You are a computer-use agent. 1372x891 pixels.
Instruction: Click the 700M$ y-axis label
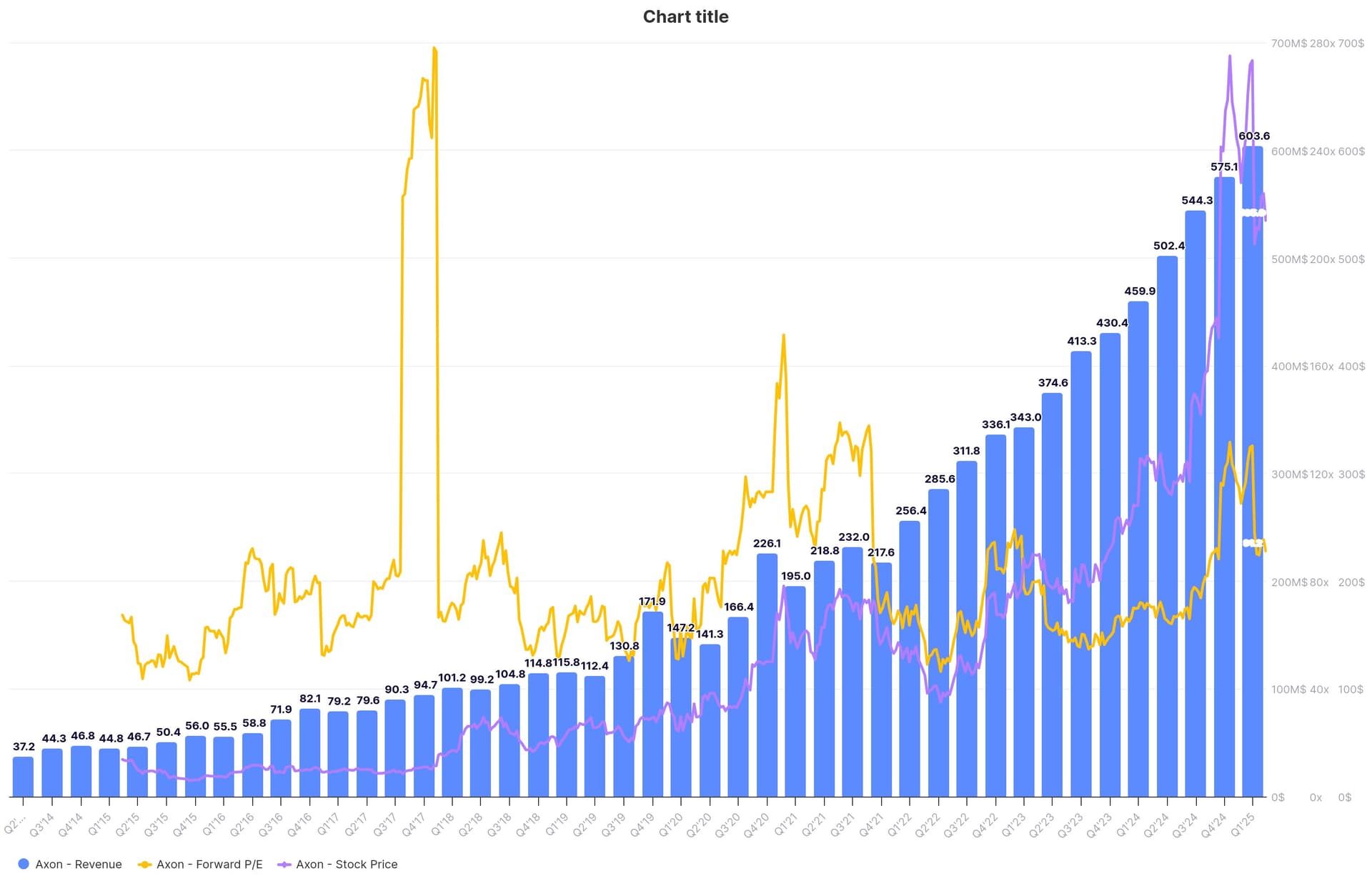pos(1288,44)
